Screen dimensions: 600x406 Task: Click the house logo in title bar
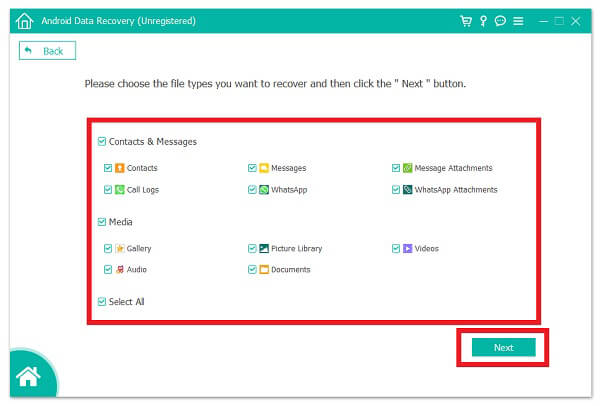(x=24, y=20)
